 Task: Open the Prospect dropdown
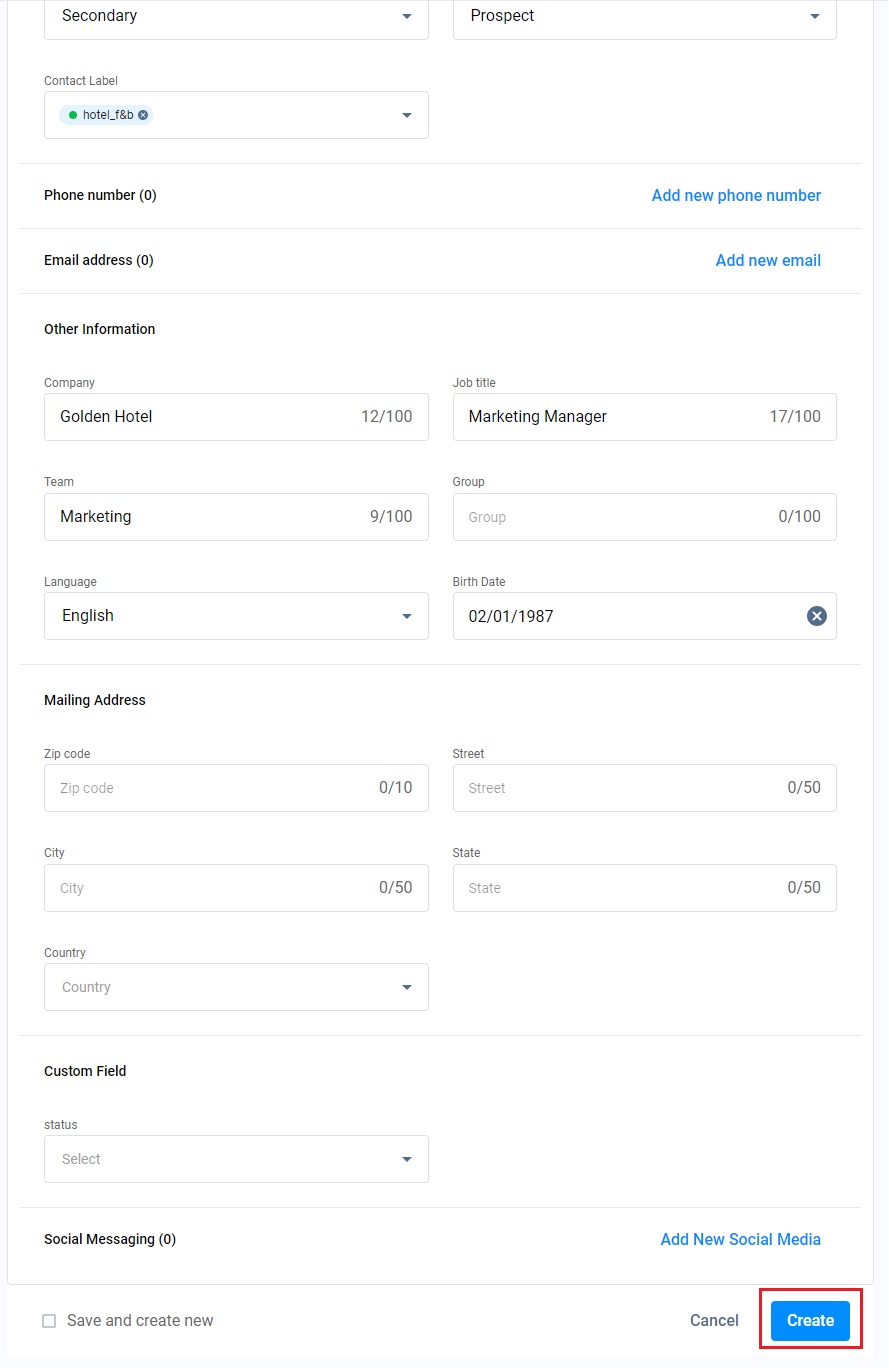814,16
